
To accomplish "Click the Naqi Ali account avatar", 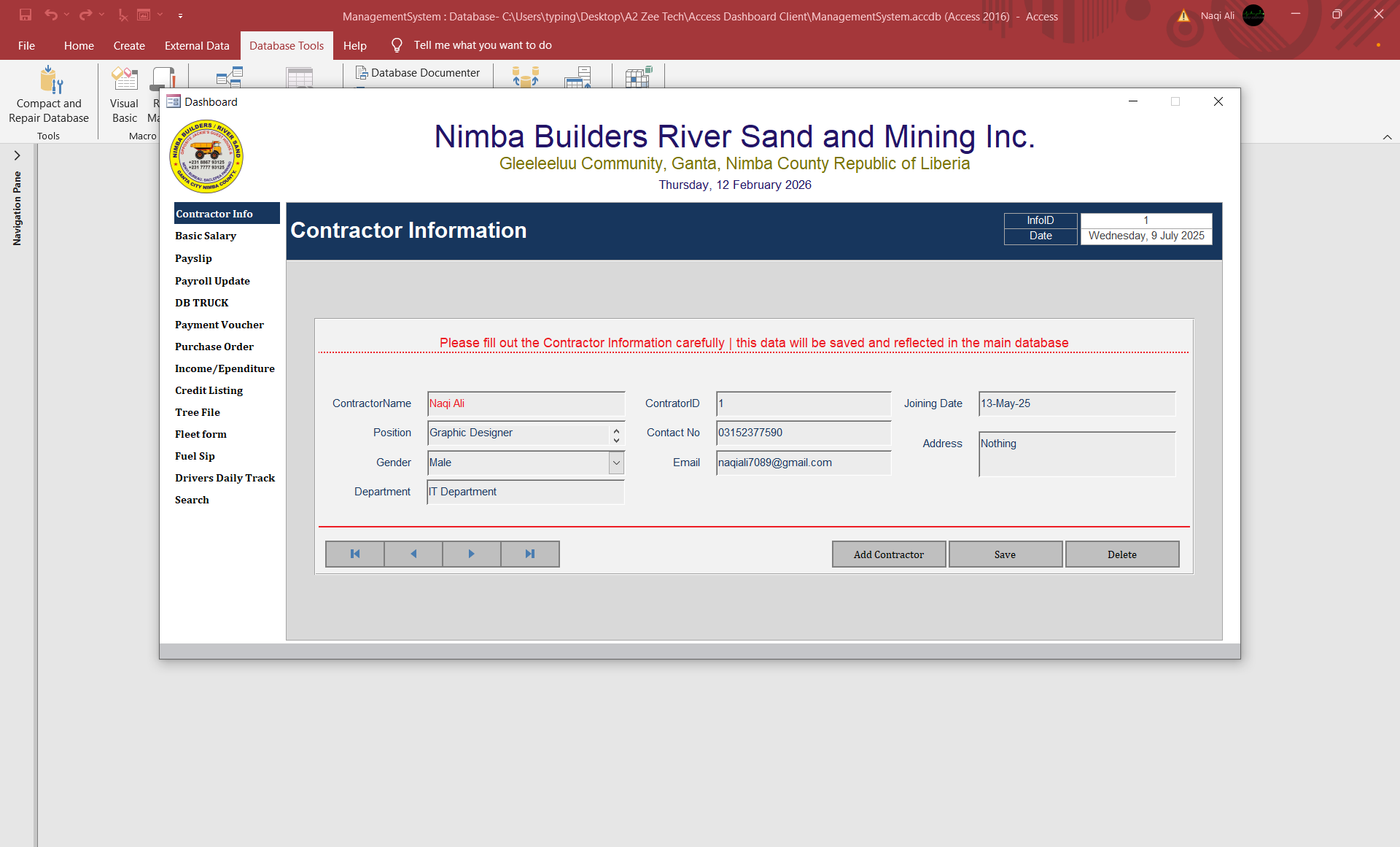I will pyautogui.click(x=1253, y=15).
